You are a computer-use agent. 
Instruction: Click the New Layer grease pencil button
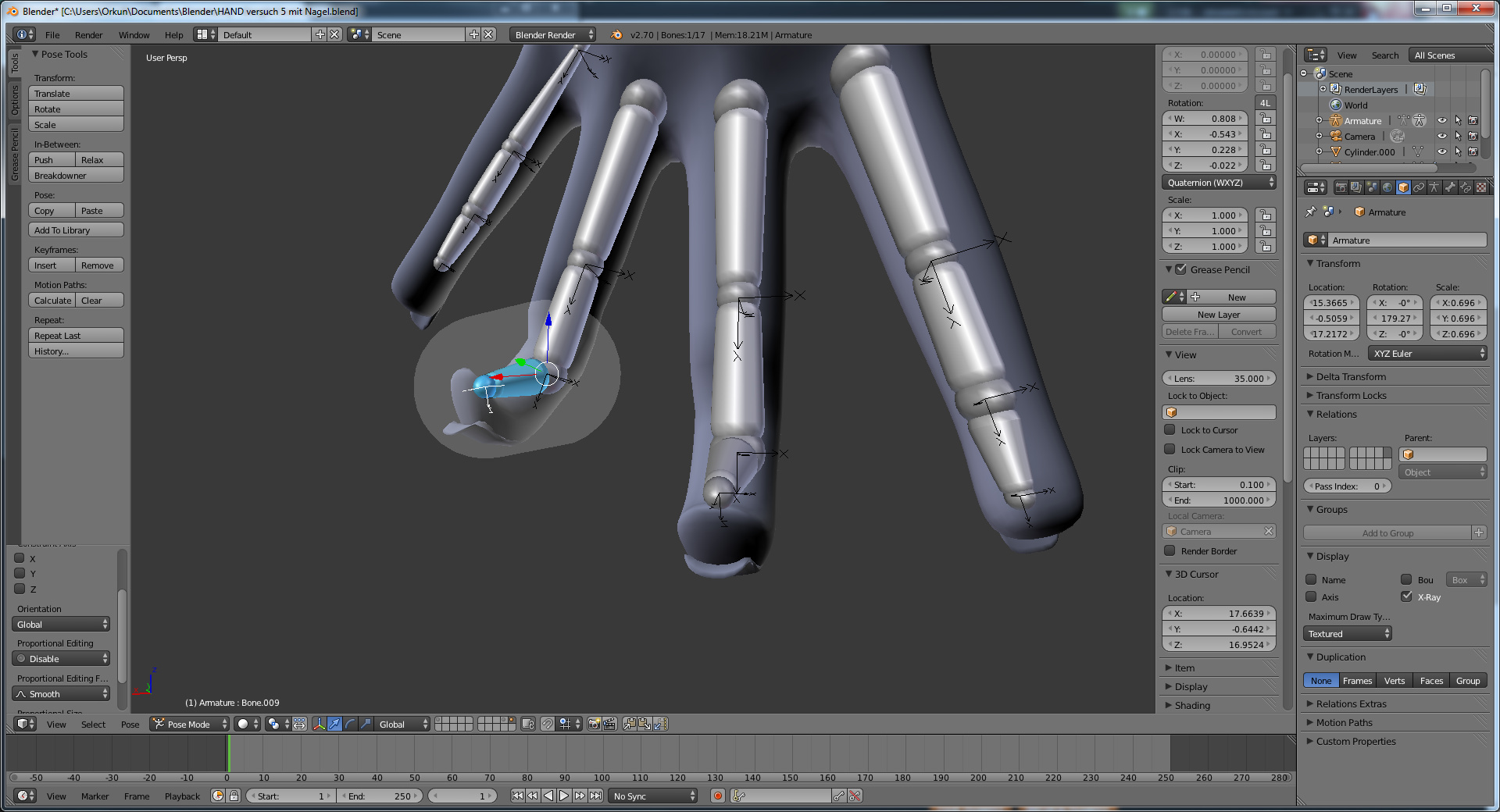1219,314
